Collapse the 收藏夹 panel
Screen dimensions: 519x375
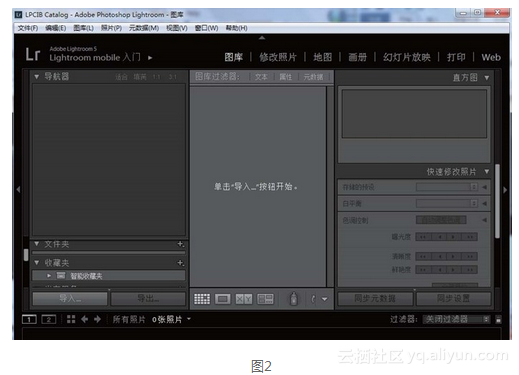tap(37, 263)
